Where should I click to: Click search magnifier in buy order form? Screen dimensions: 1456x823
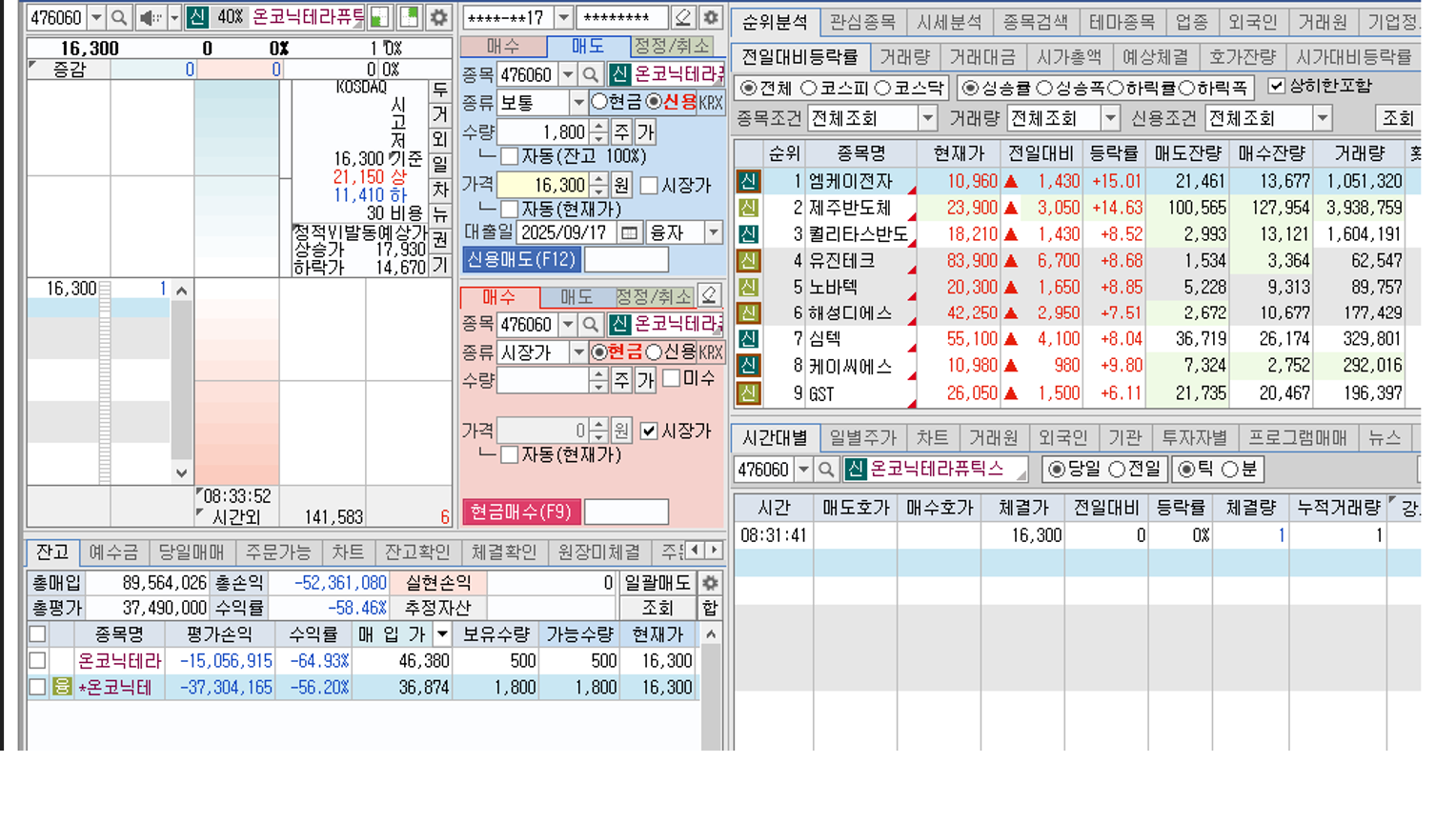tap(591, 325)
